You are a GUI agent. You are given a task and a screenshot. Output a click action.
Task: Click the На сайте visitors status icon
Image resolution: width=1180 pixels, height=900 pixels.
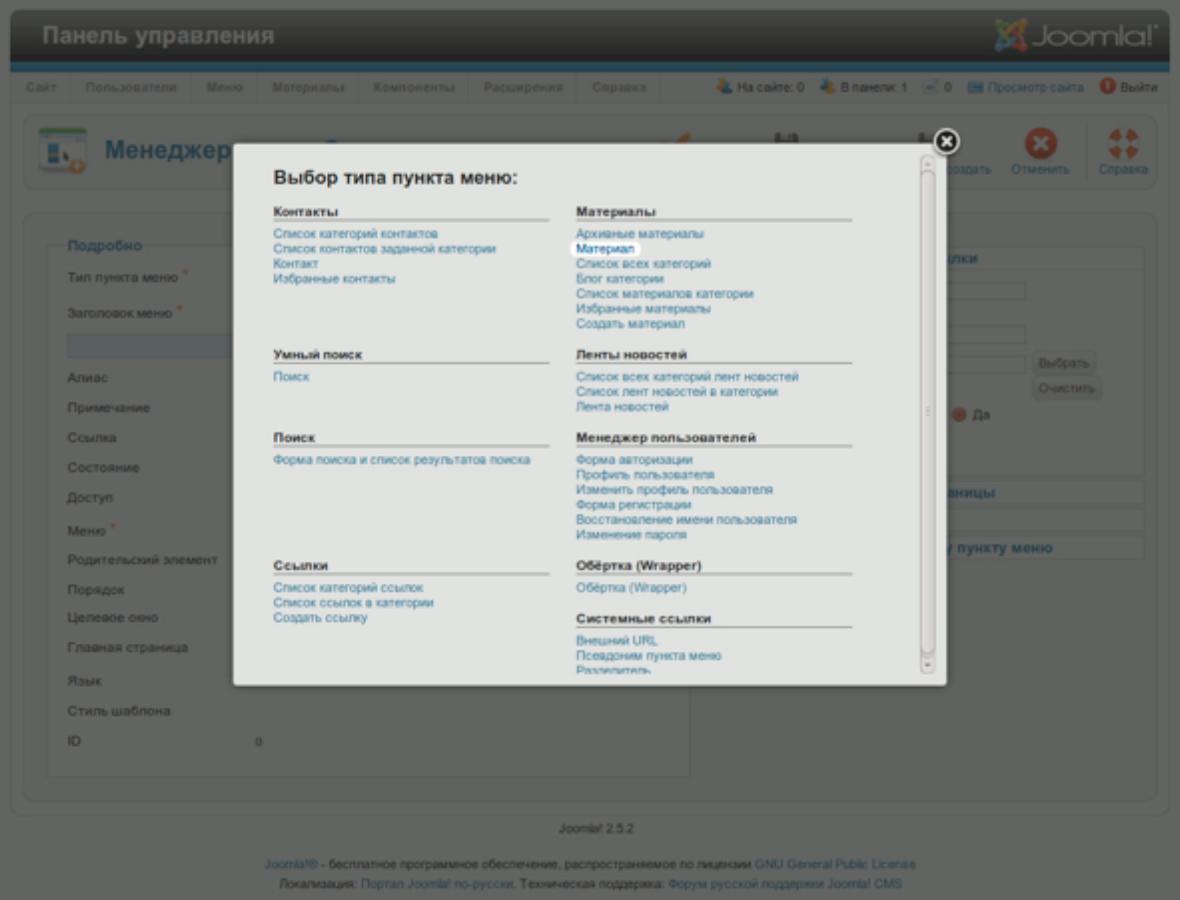coord(723,88)
